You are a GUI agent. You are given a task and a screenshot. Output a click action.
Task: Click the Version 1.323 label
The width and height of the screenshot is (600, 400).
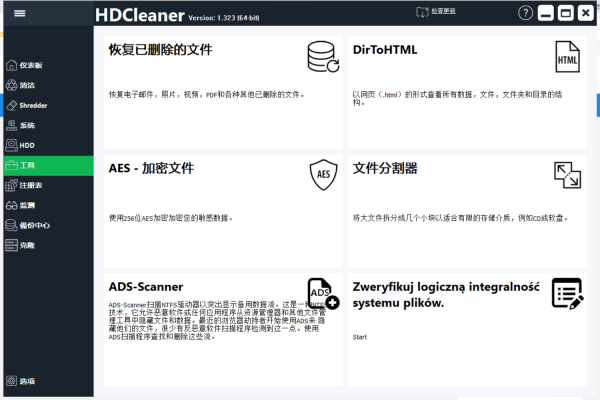coord(224,18)
